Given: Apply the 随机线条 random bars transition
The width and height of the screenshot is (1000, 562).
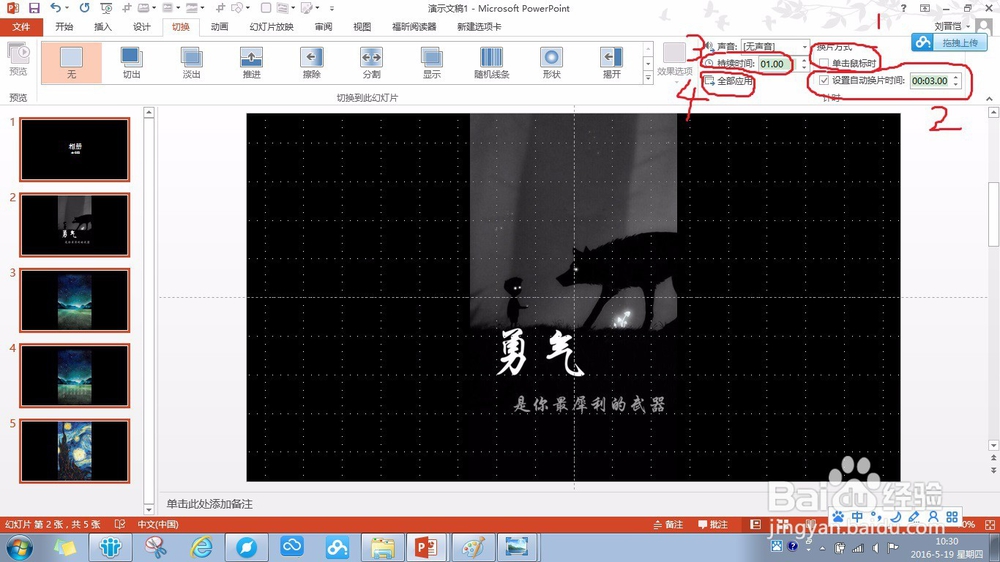Looking at the screenshot, I should coord(492,63).
